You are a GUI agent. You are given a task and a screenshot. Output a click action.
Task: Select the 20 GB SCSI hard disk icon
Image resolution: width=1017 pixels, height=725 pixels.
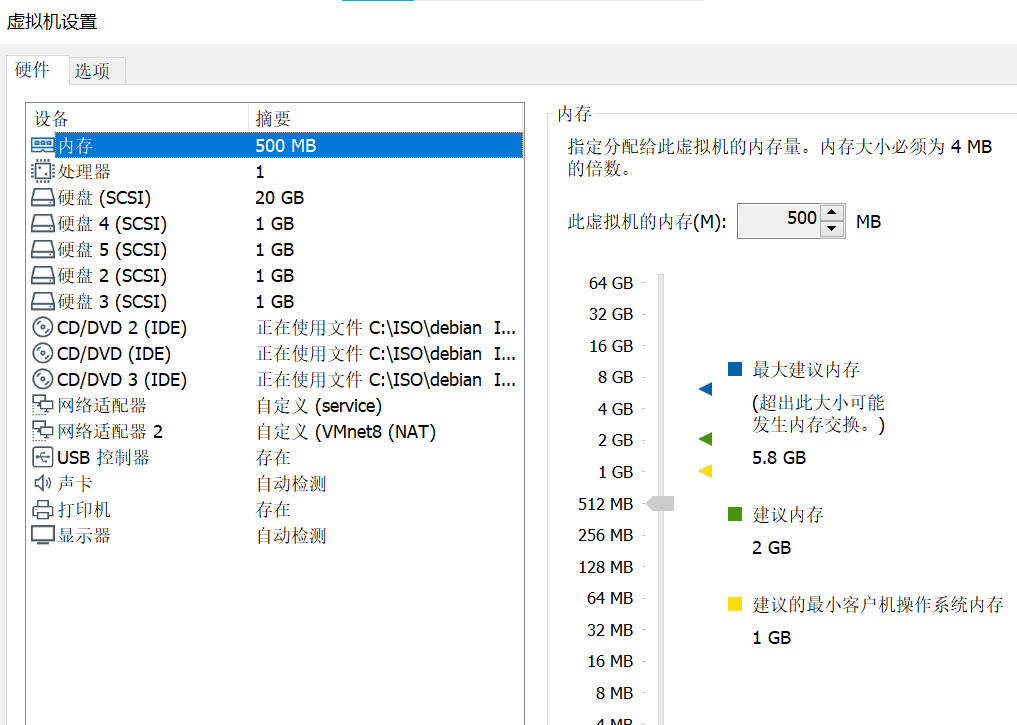[43, 197]
